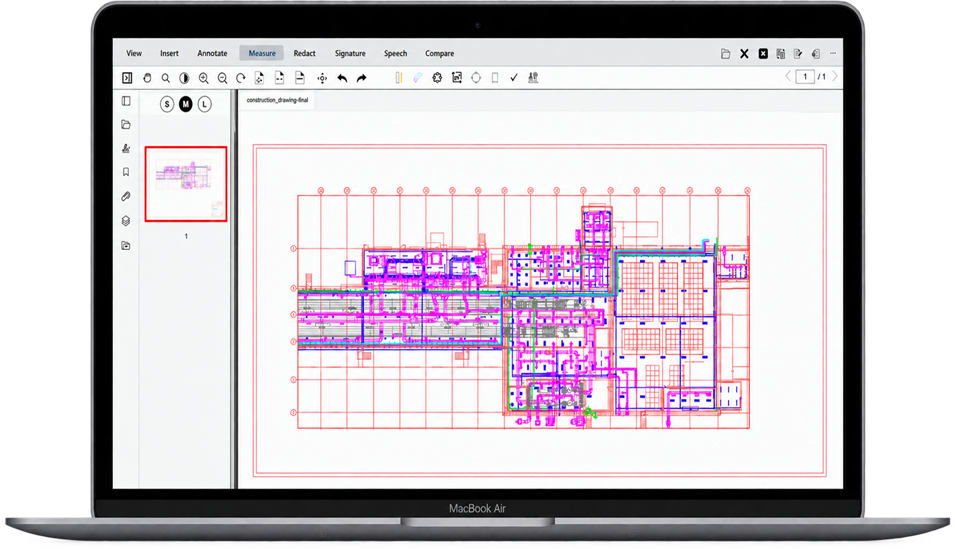Open the bookmarks sidebar panel
The height and width of the screenshot is (549, 955).
(126, 172)
